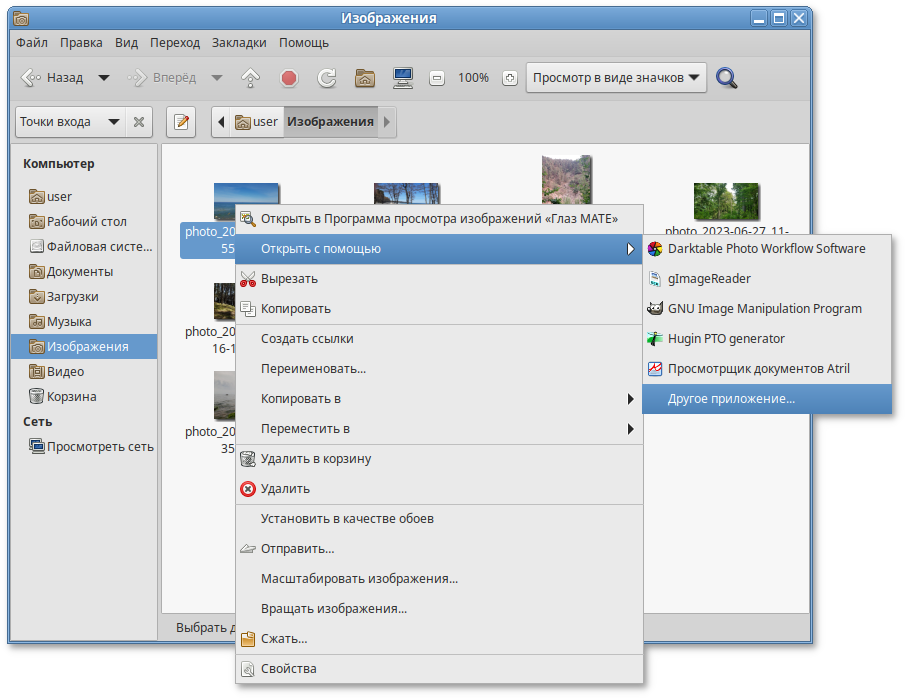Screen dimensions: 905x698
Task: Select 'Свойства' in the context menu
Action: pyautogui.click(x=288, y=668)
